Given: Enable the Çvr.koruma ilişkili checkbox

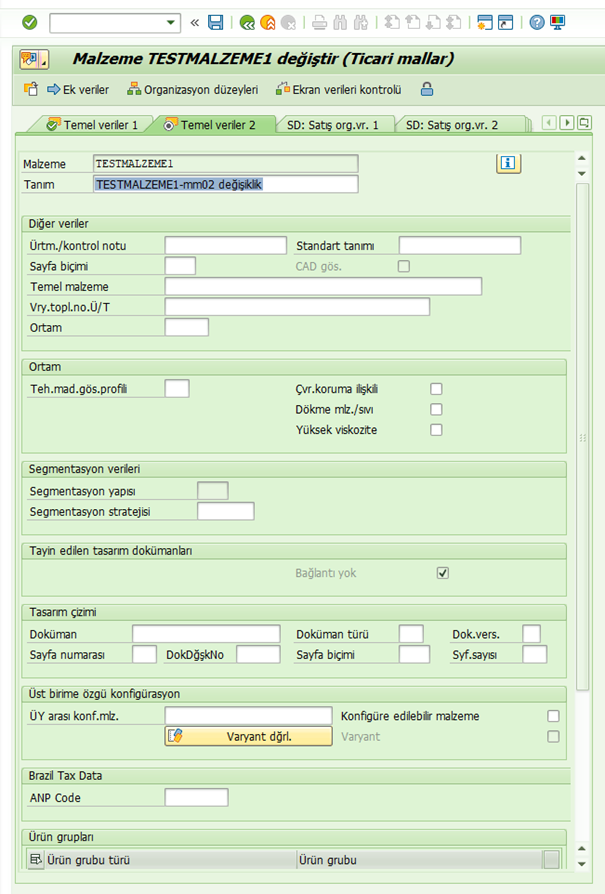Looking at the screenshot, I should (436, 389).
